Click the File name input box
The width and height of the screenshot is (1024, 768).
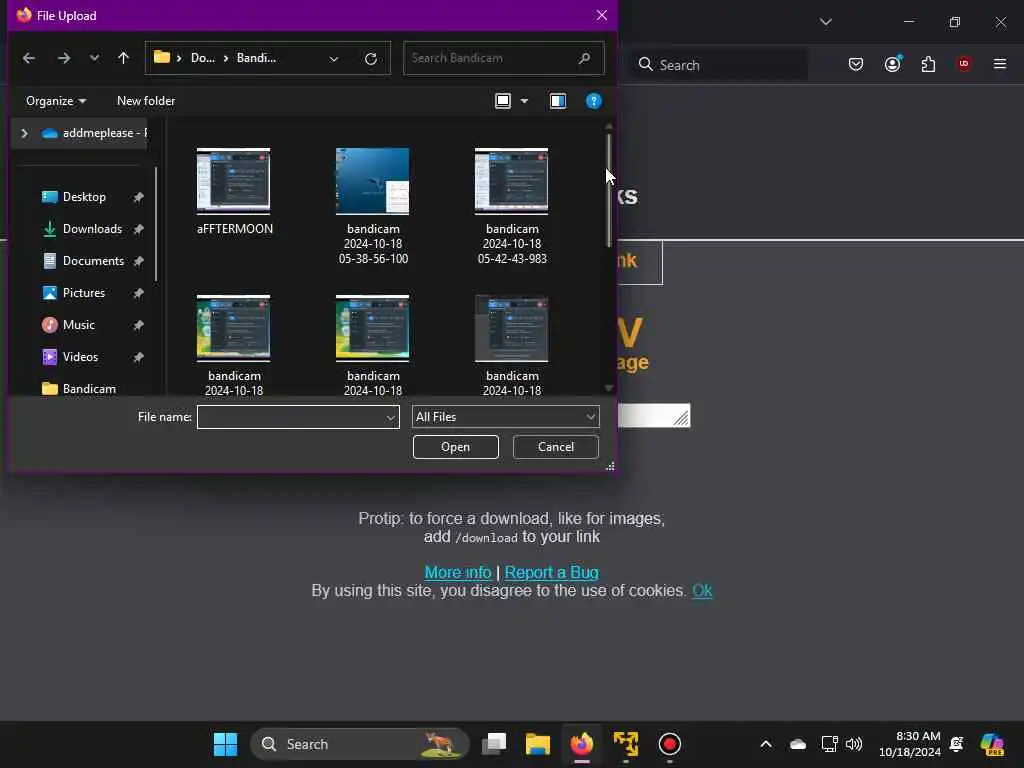click(291, 417)
